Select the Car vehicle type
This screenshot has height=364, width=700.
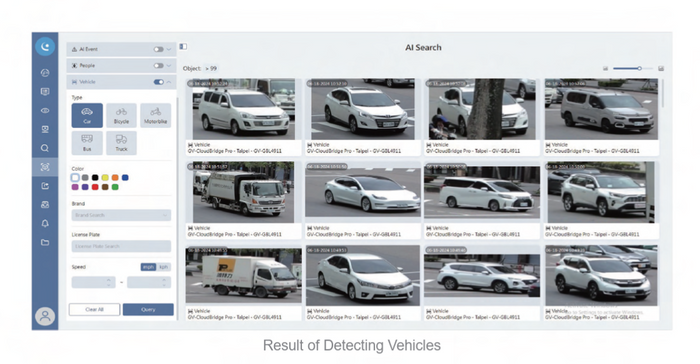click(87, 115)
